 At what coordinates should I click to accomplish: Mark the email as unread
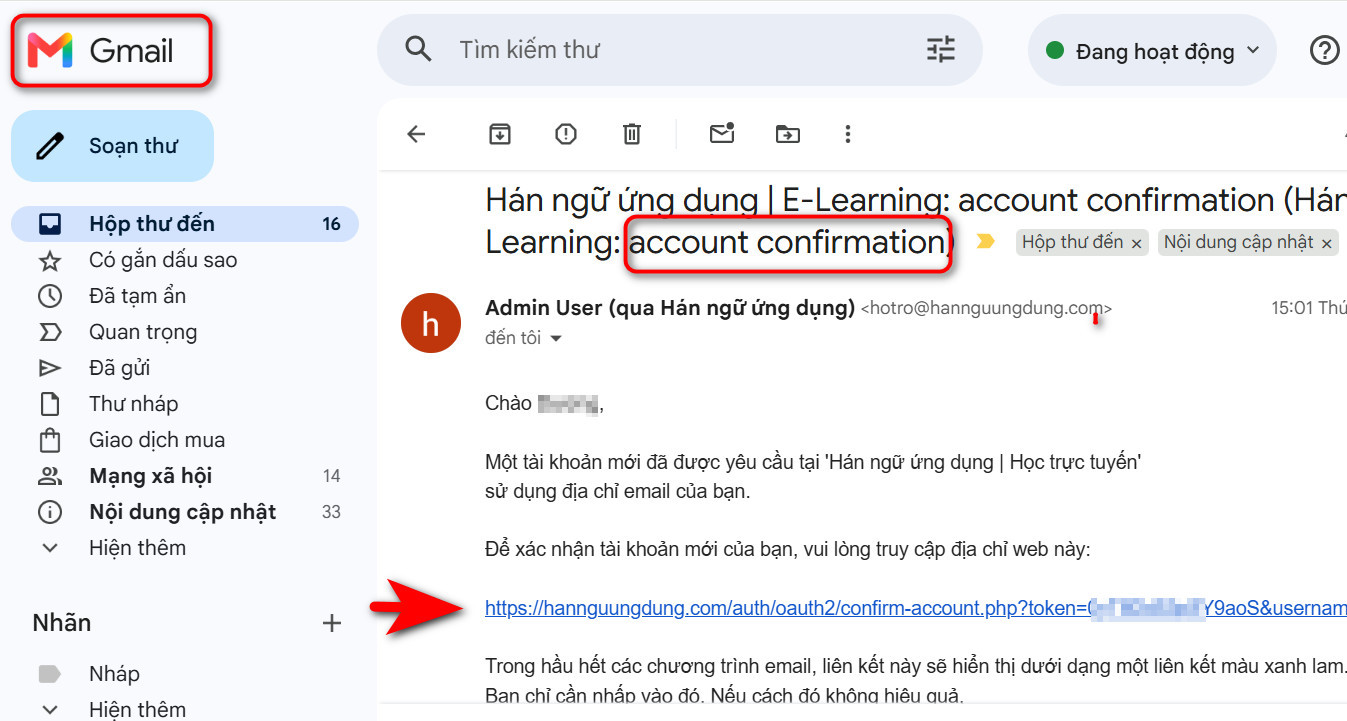pyautogui.click(x=722, y=133)
